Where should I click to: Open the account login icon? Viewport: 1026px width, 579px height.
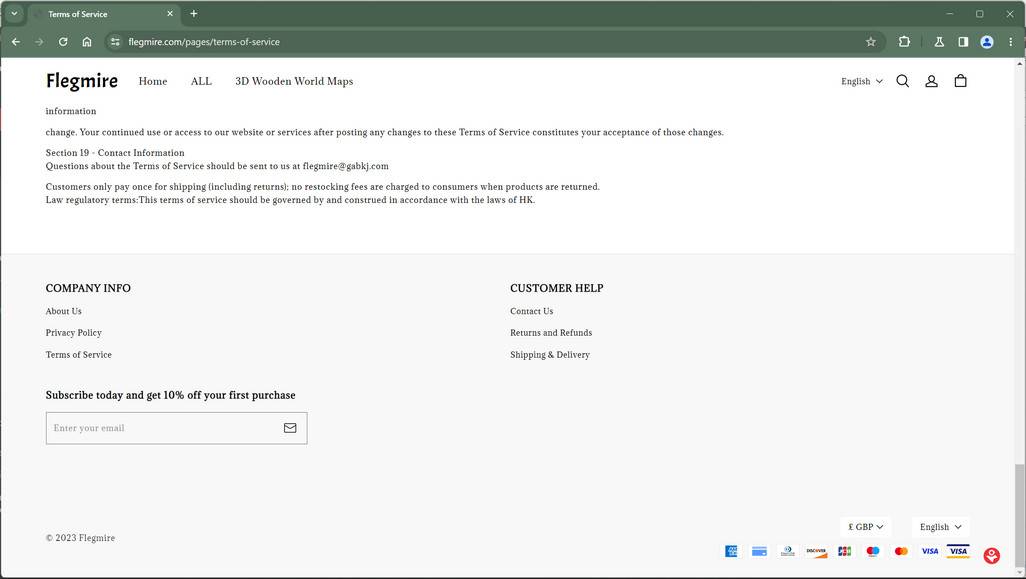click(931, 81)
